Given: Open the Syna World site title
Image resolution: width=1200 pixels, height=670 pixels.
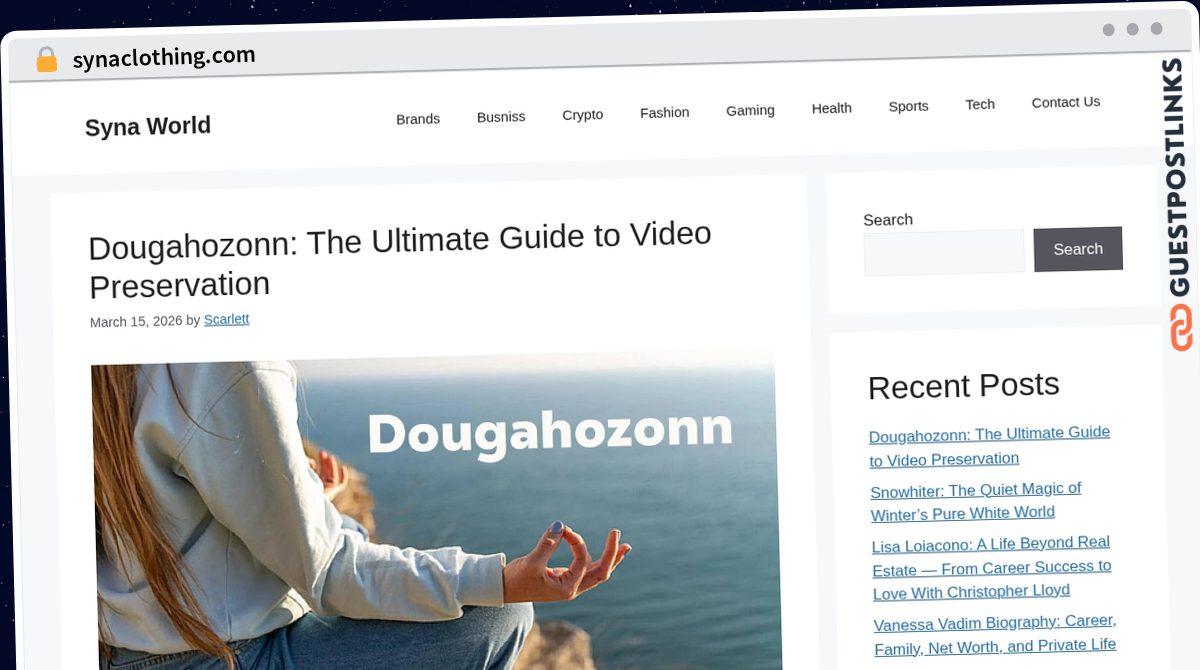Looking at the screenshot, I should point(148,127).
